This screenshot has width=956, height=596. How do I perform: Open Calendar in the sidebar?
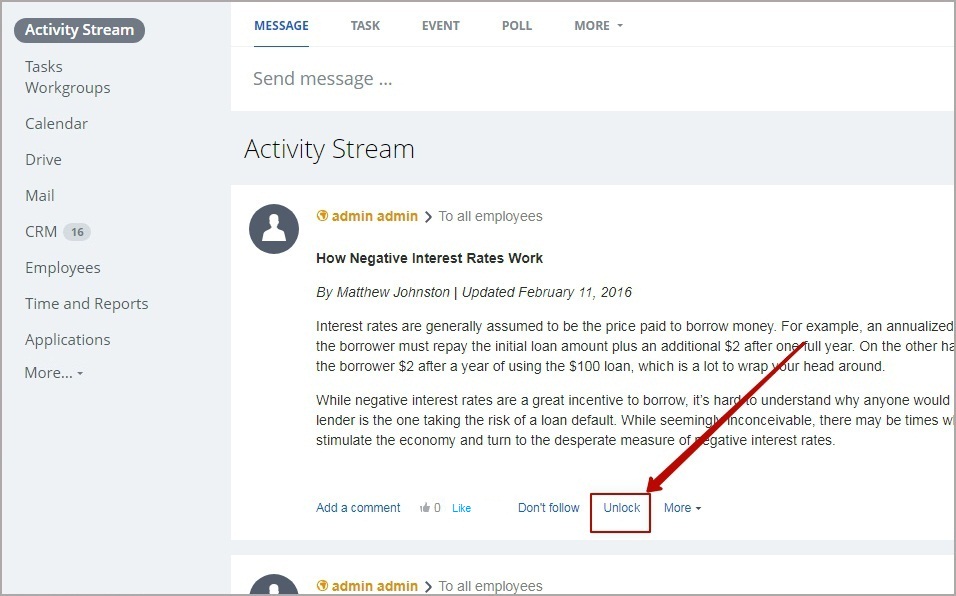(56, 124)
